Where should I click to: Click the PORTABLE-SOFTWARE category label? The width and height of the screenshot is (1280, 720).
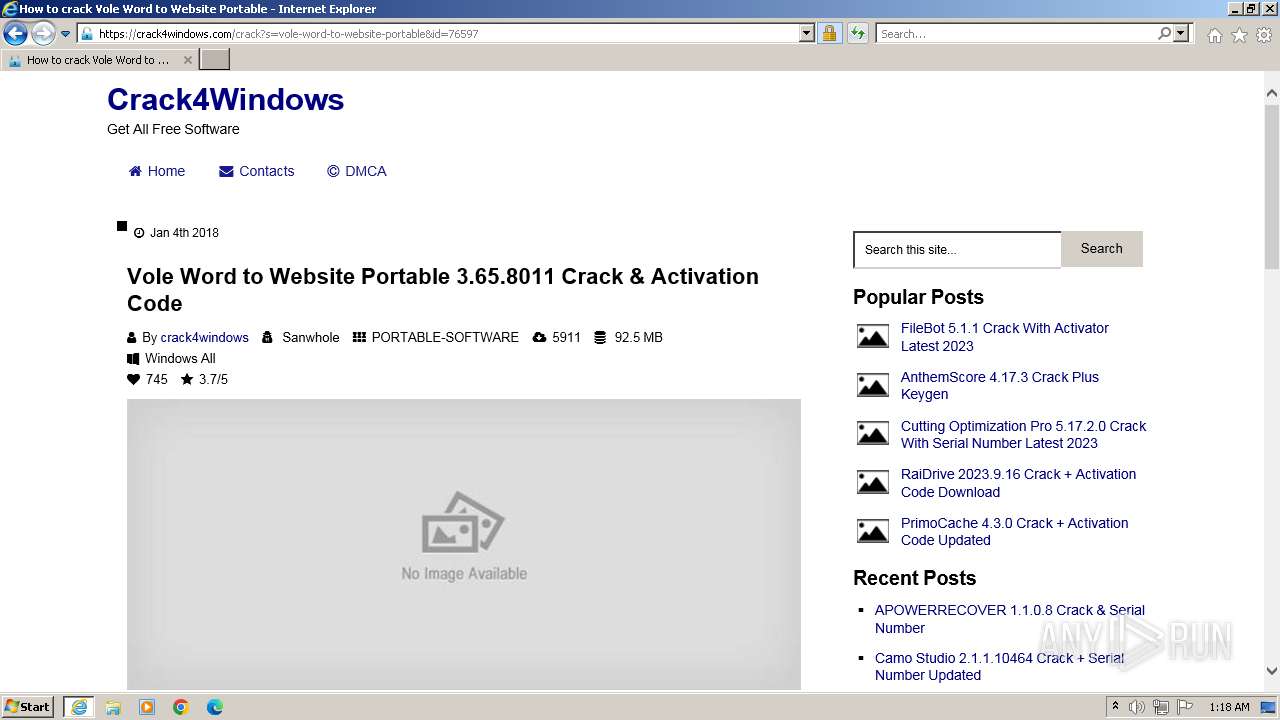click(445, 338)
